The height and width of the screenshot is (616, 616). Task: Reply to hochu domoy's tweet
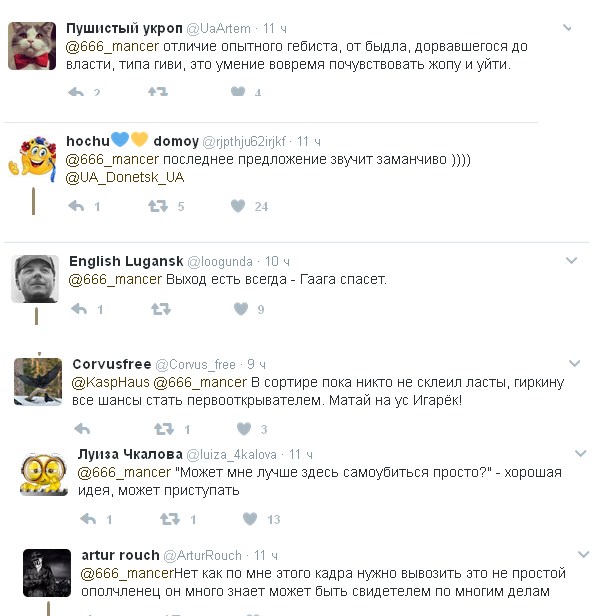click(x=76, y=207)
